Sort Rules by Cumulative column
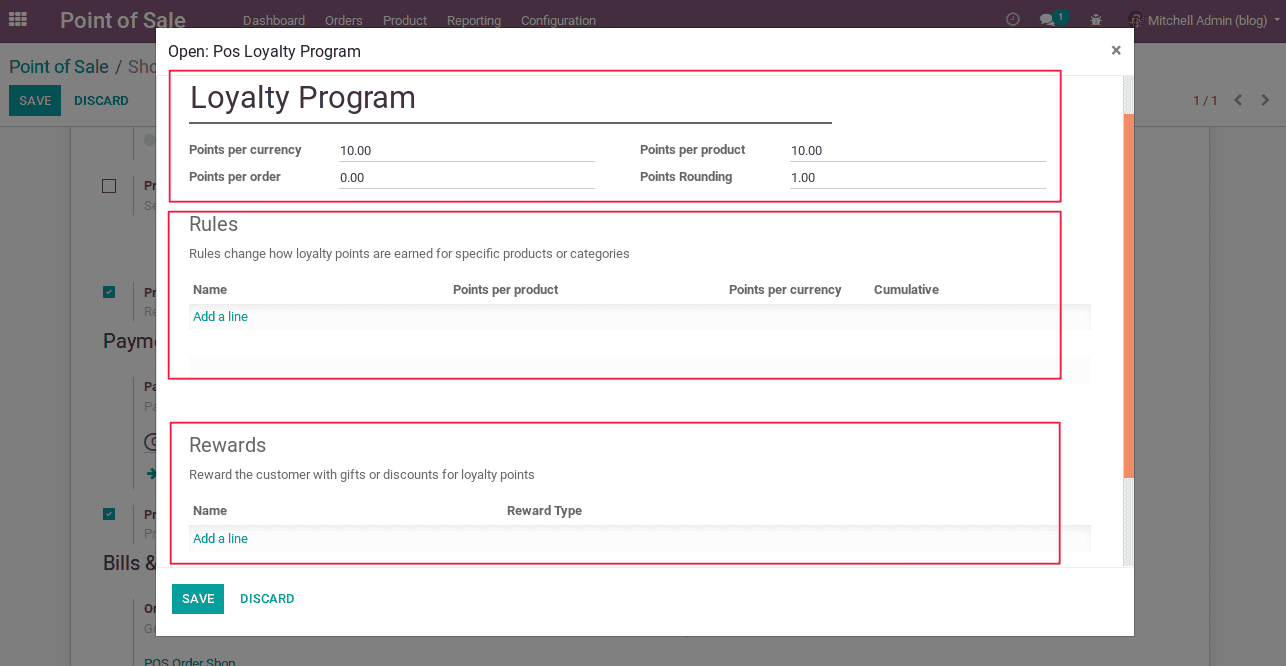 click(906, 290)
